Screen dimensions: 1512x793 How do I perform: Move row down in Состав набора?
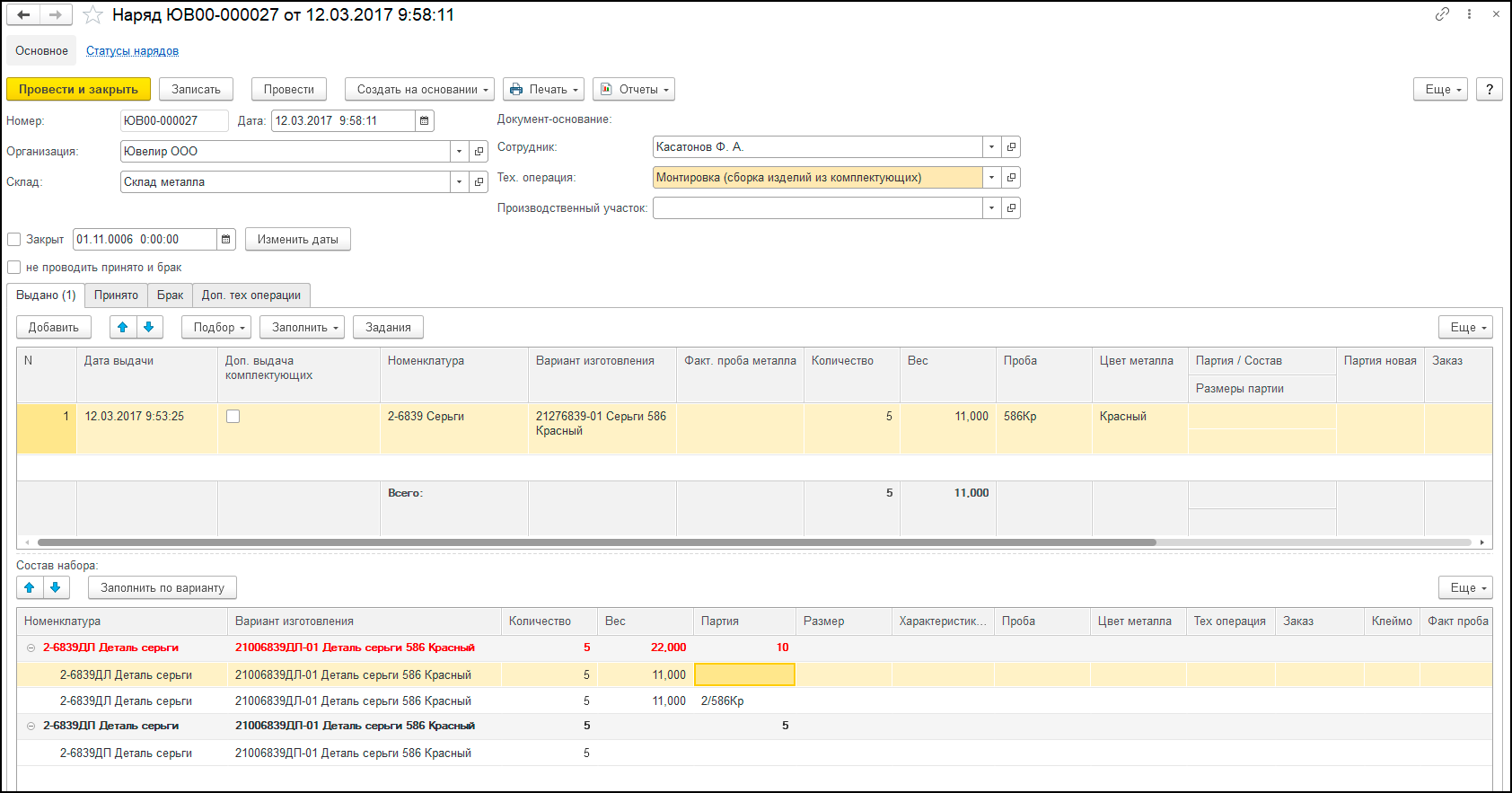coord(56,587)
